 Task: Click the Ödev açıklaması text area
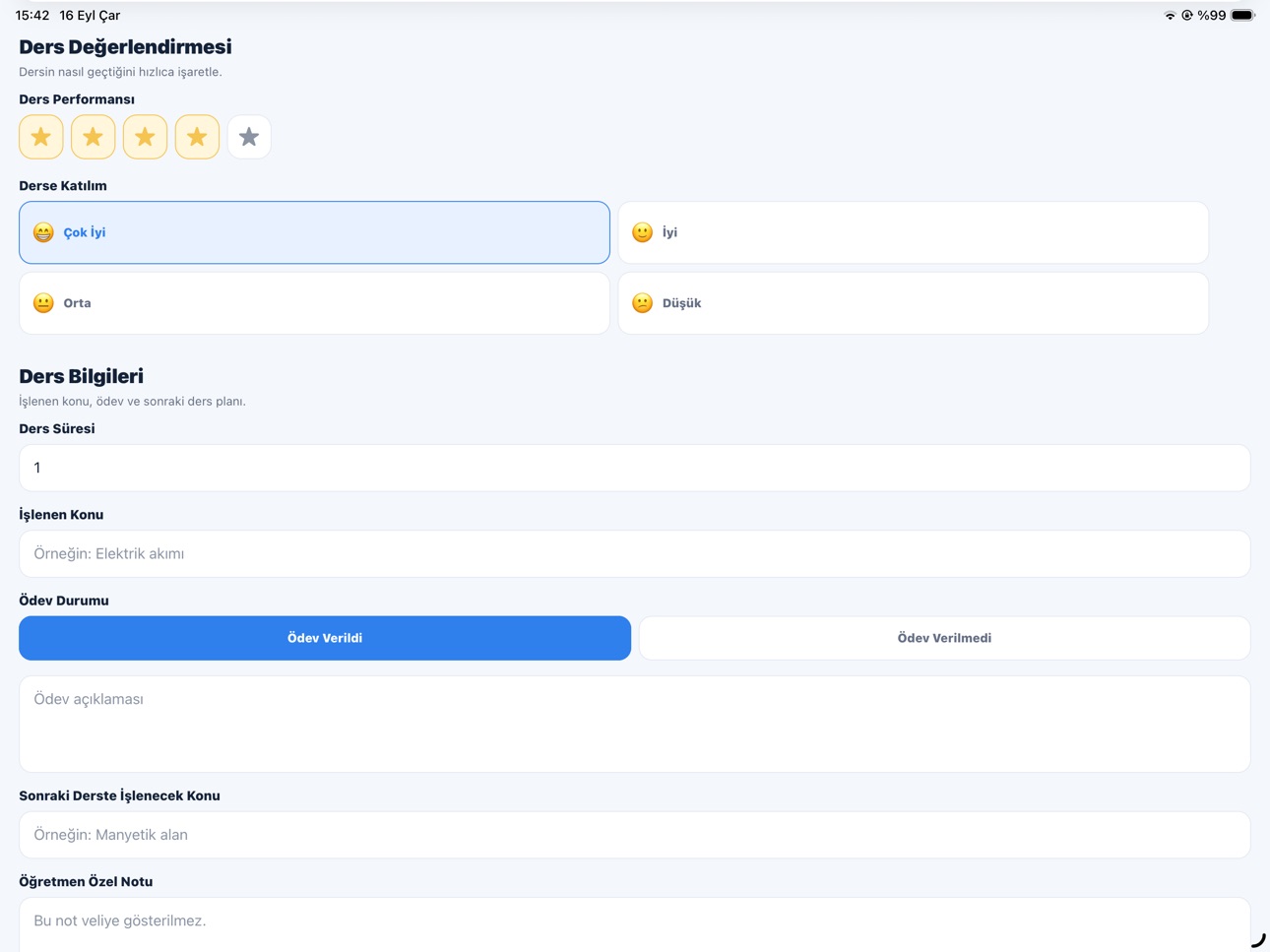click(x=635, y=724)
